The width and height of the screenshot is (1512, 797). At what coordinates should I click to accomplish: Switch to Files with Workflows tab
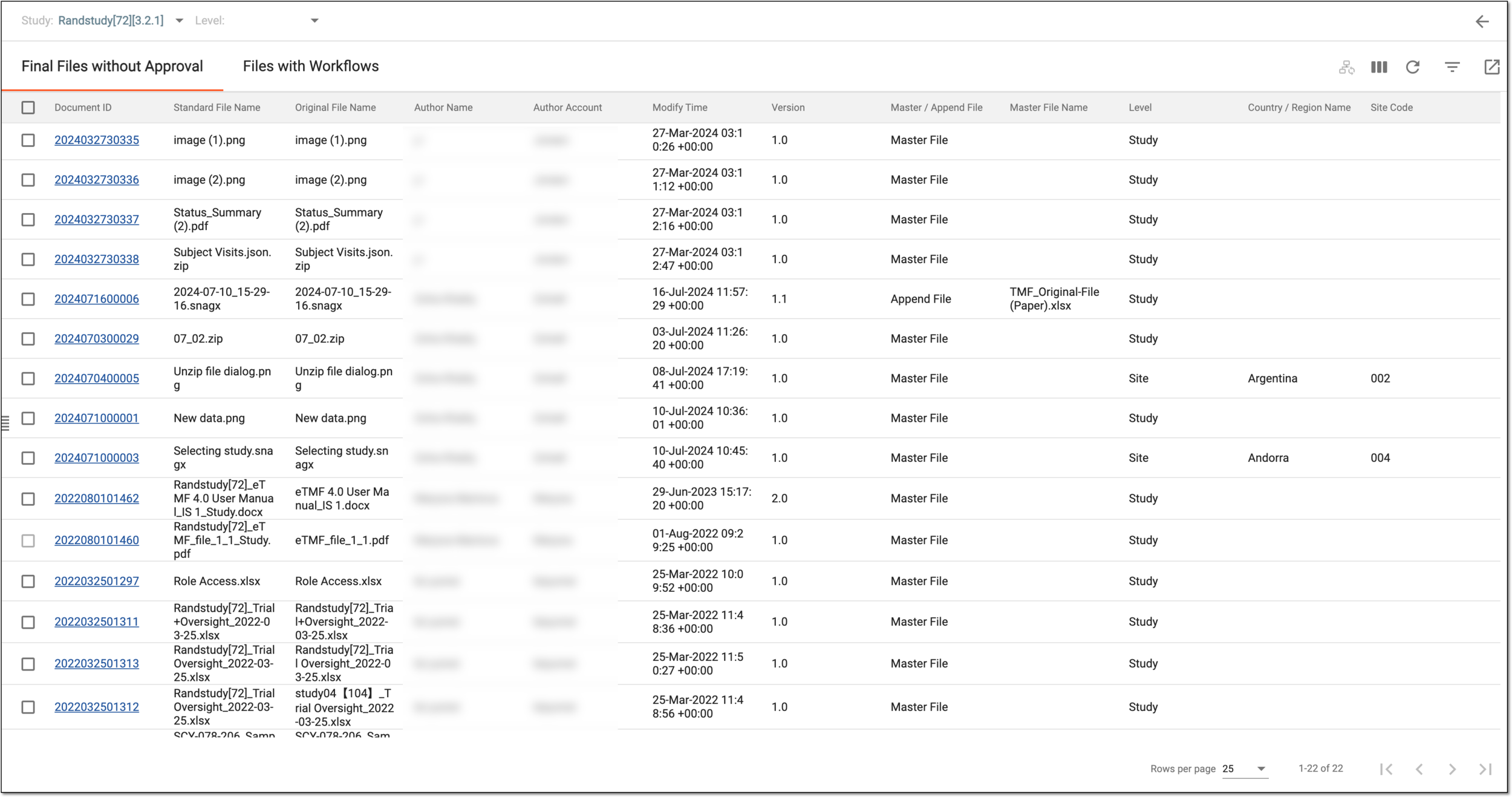(311, 67)
